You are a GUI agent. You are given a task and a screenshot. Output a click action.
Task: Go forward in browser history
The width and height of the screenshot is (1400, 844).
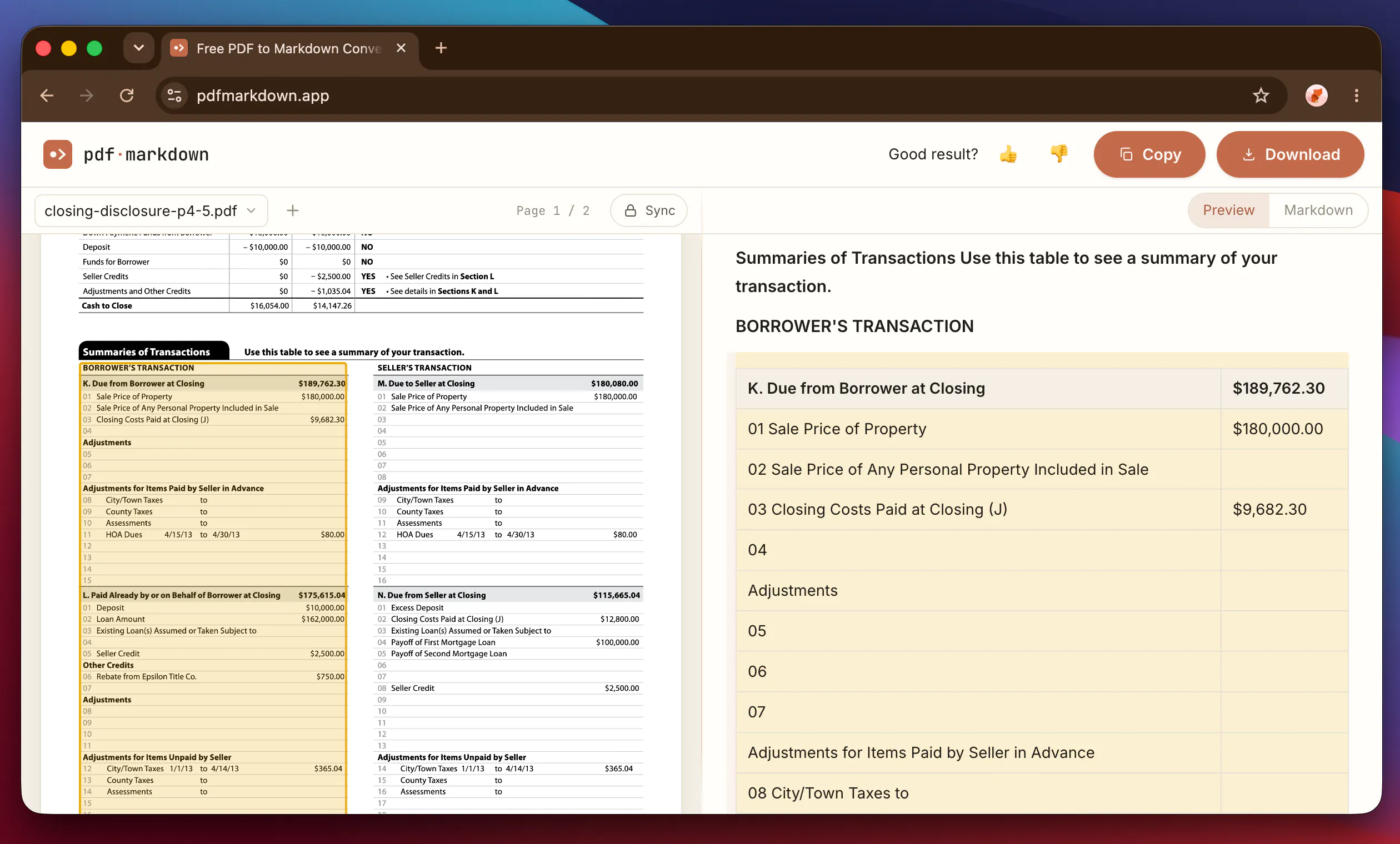pos(86,96)
